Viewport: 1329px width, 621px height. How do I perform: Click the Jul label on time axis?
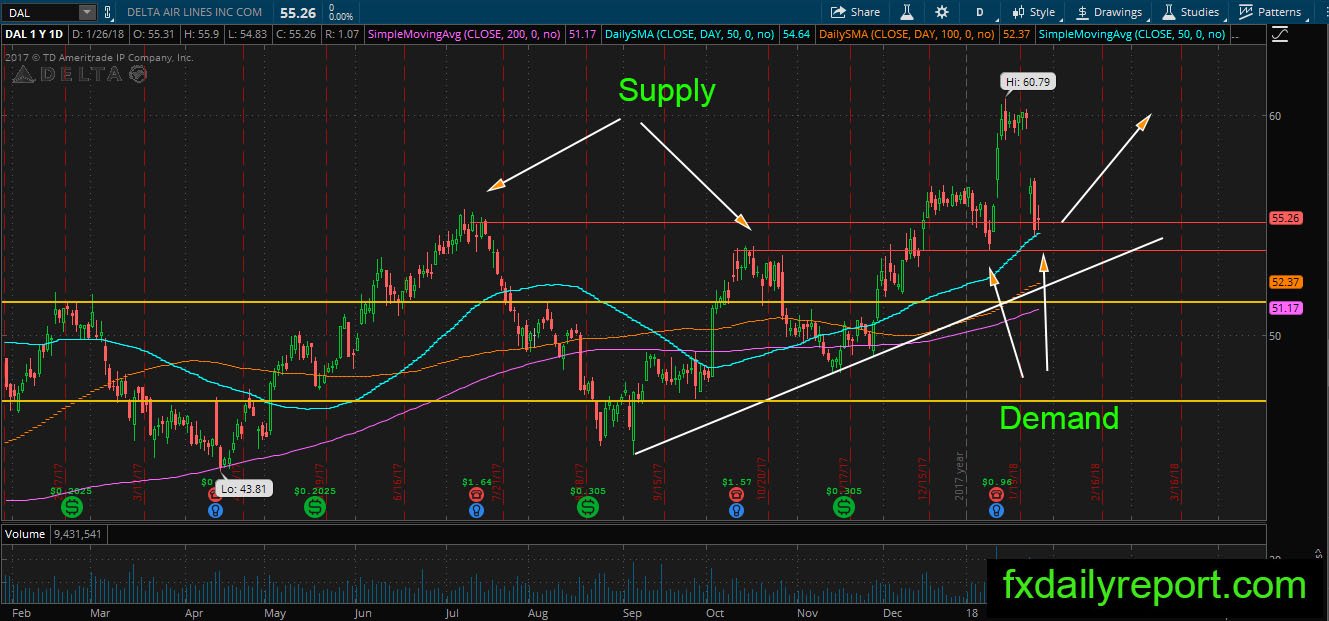coord(452,612)
